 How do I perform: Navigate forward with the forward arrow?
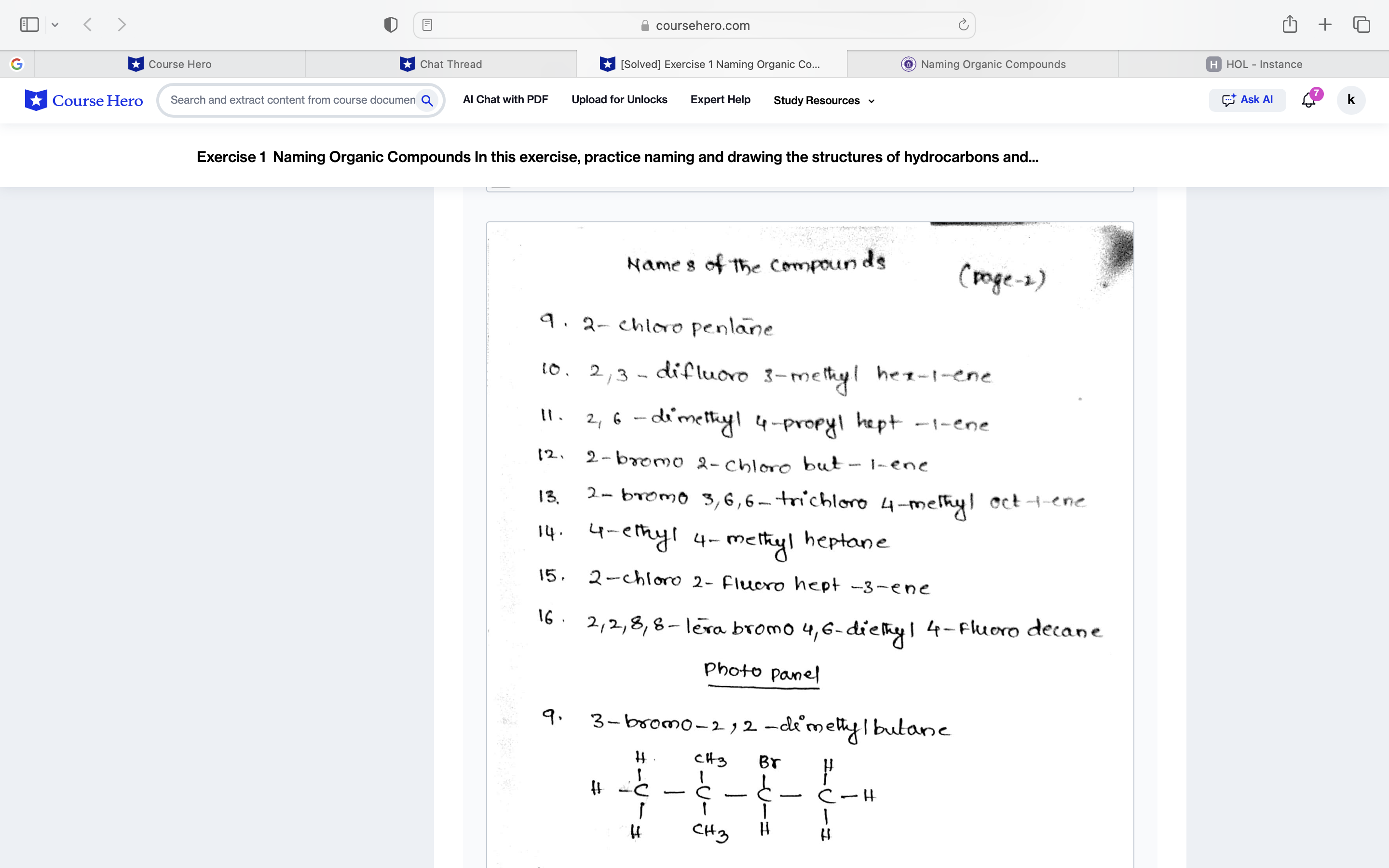[x=122, y=24]
